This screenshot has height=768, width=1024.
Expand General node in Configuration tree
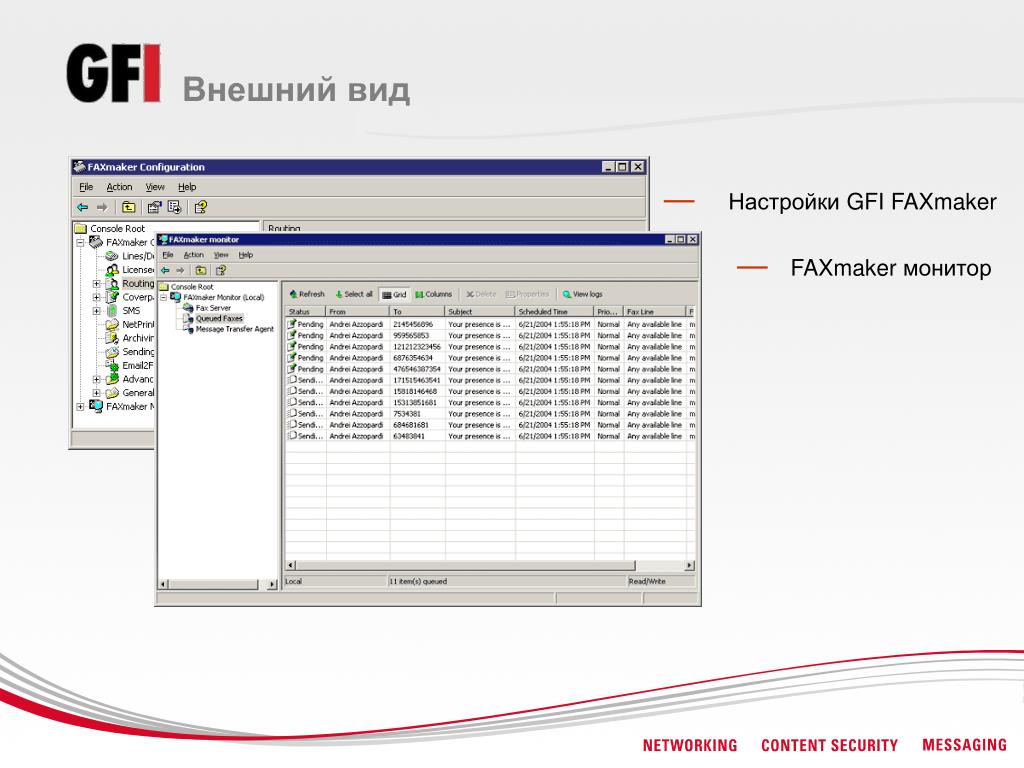(97, 392)
